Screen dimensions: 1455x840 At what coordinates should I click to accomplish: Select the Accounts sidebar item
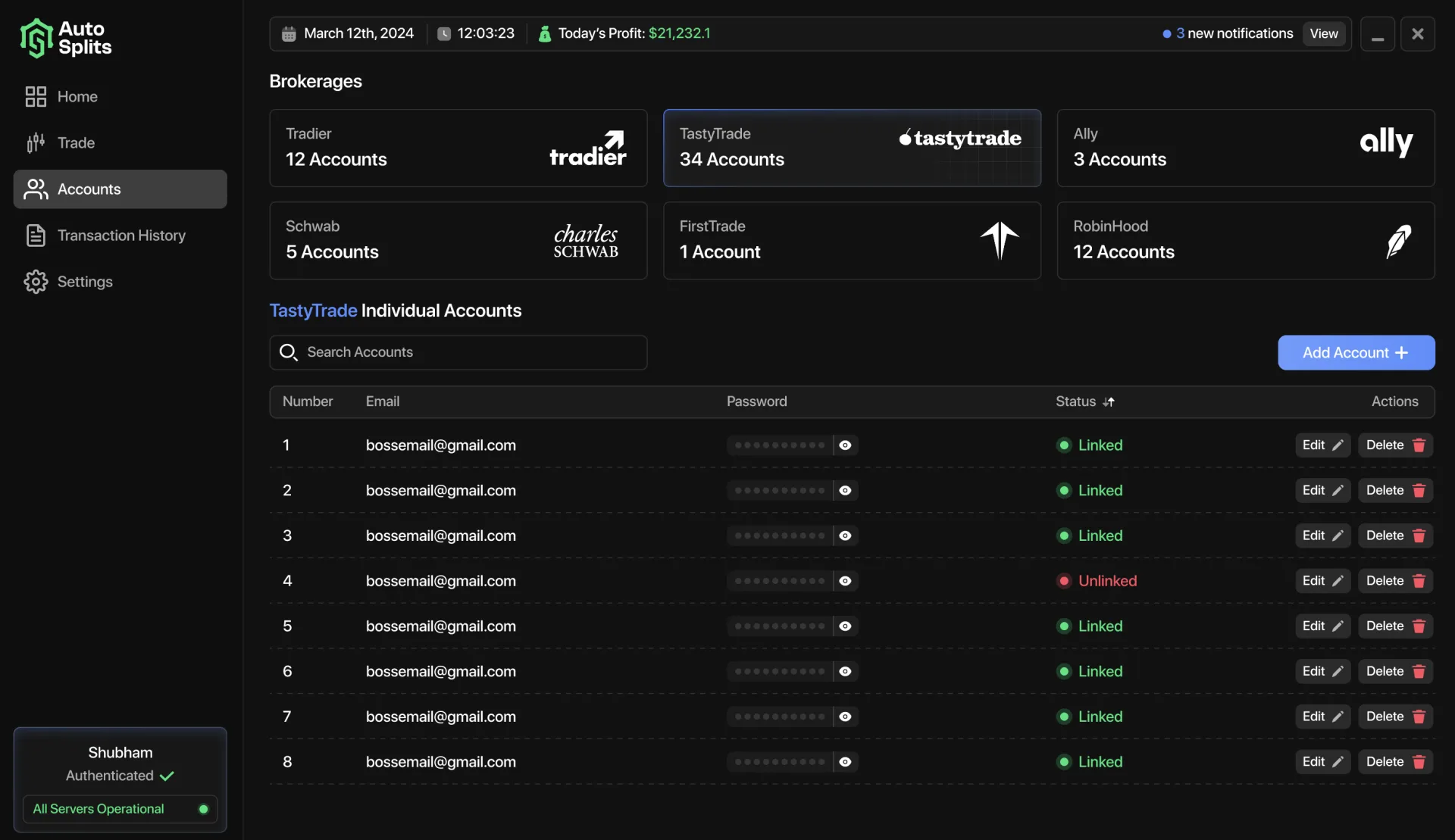tap(120, 189)
